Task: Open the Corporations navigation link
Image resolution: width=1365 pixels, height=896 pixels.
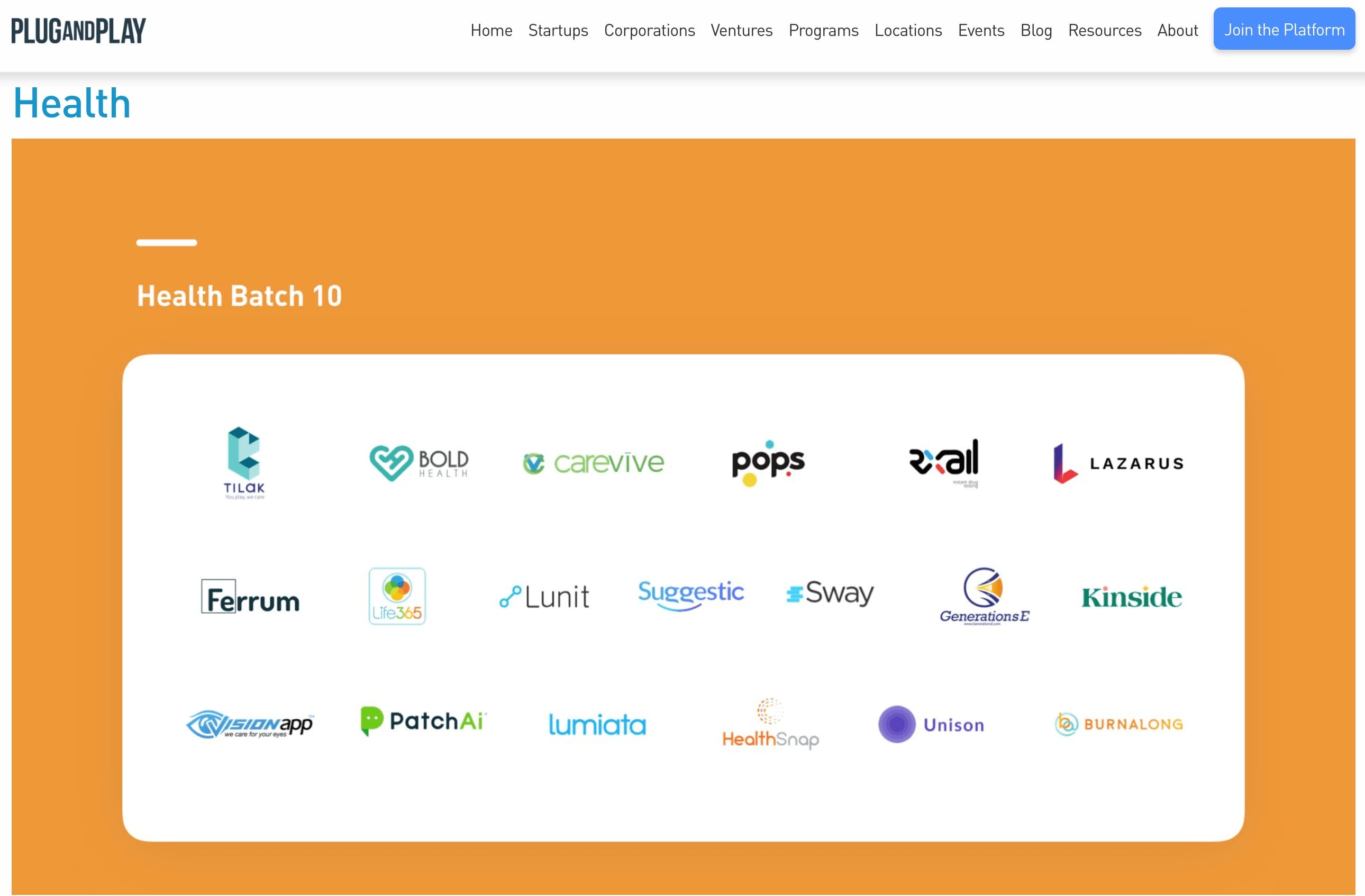Action: click(x=649, y=30)
